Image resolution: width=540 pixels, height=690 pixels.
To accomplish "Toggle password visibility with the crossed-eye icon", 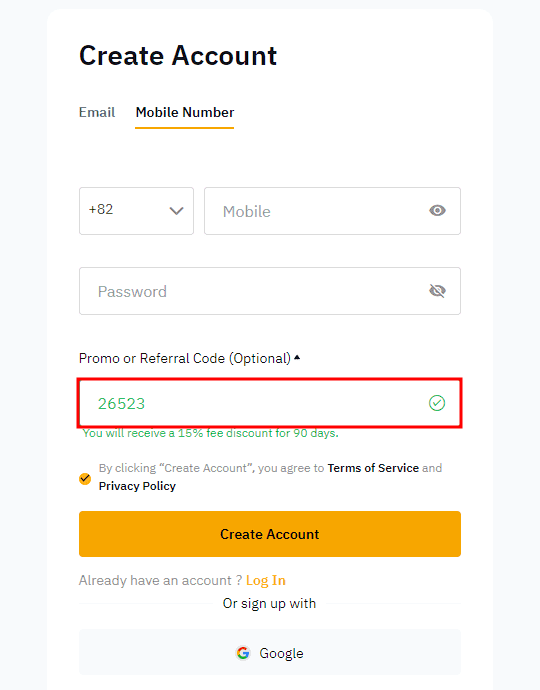I will coord(437,291).
